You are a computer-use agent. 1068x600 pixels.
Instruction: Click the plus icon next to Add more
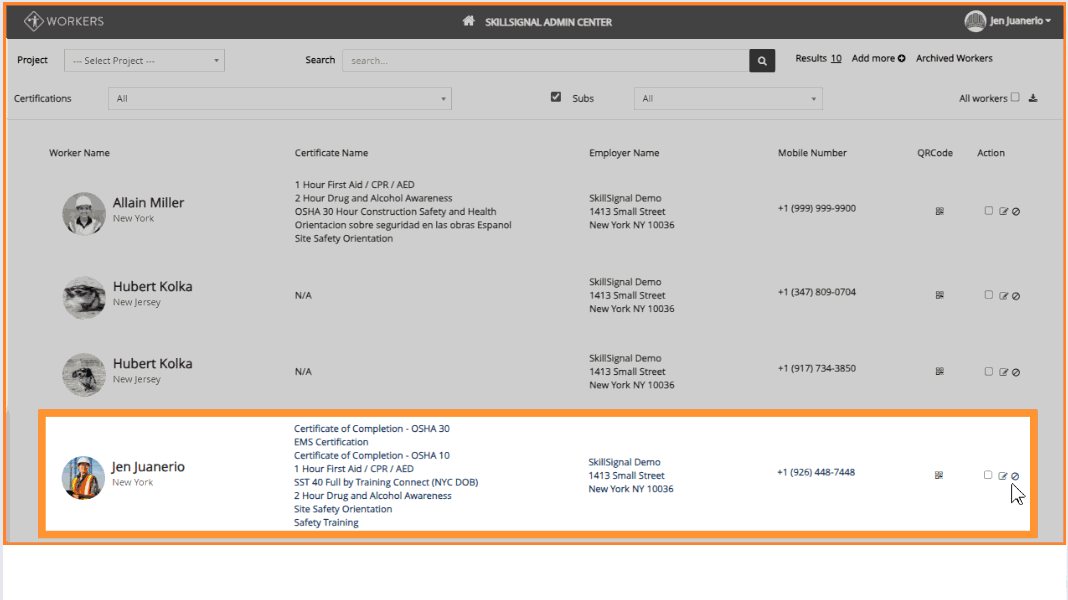tap(902, 59)
